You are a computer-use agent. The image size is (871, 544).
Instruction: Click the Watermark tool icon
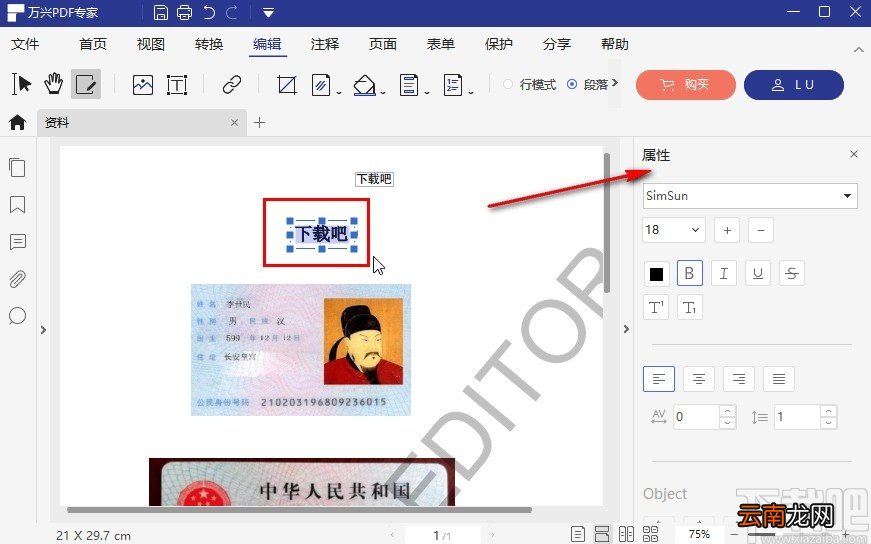click(x=321, y=84)
